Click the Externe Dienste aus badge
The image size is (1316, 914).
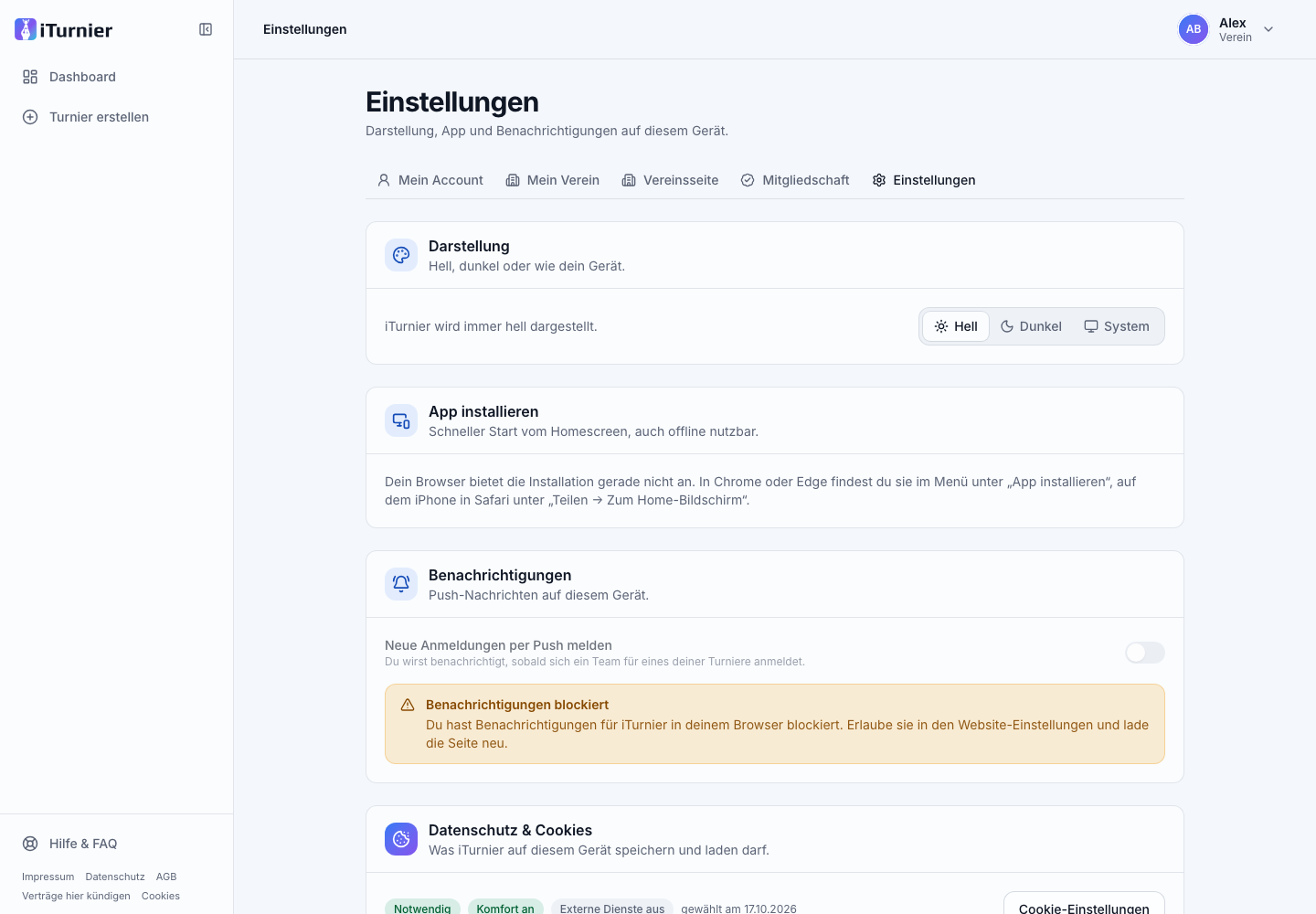(612, 908)
